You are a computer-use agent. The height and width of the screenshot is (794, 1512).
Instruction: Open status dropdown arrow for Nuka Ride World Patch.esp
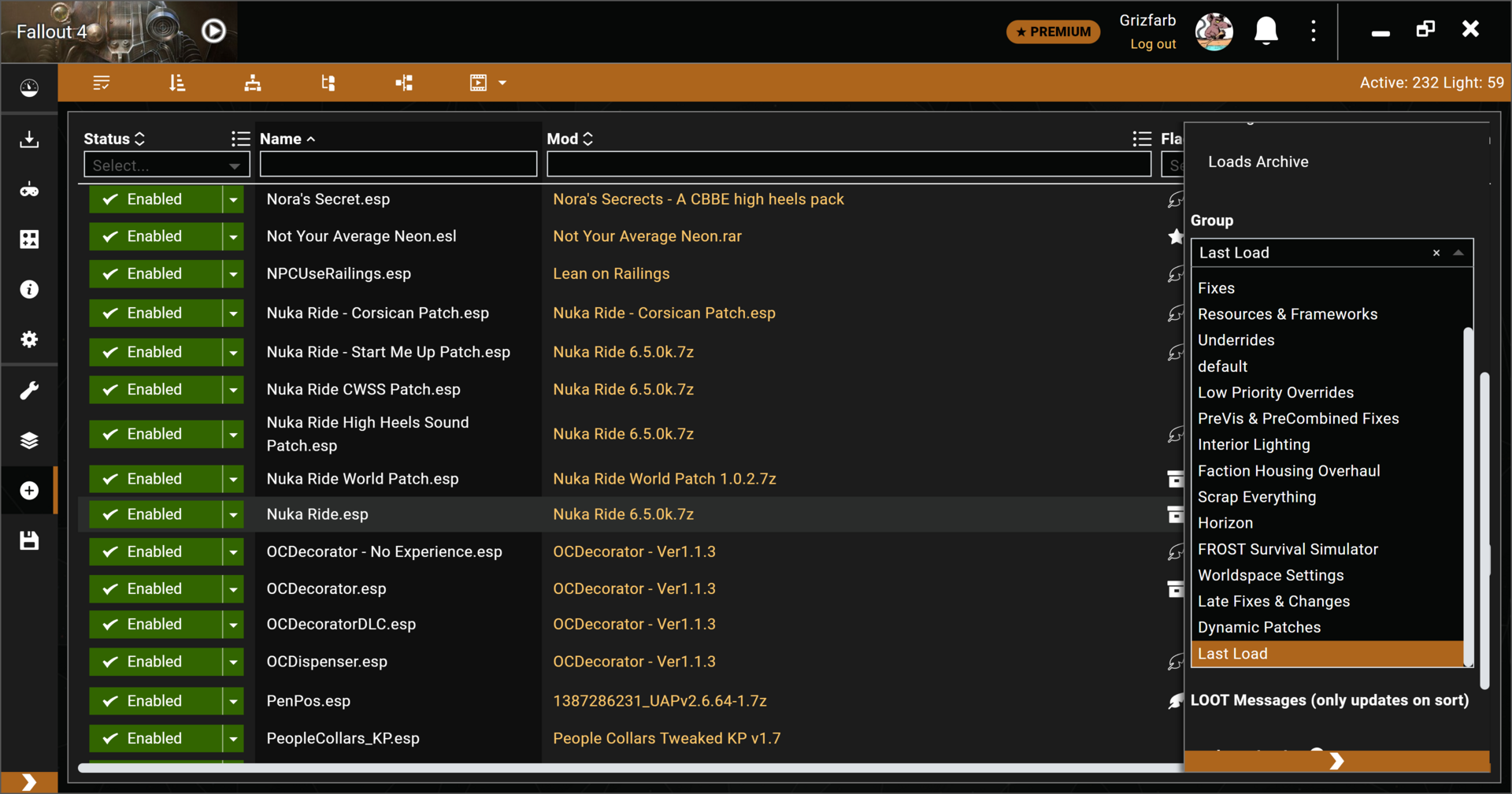[233, 479]
